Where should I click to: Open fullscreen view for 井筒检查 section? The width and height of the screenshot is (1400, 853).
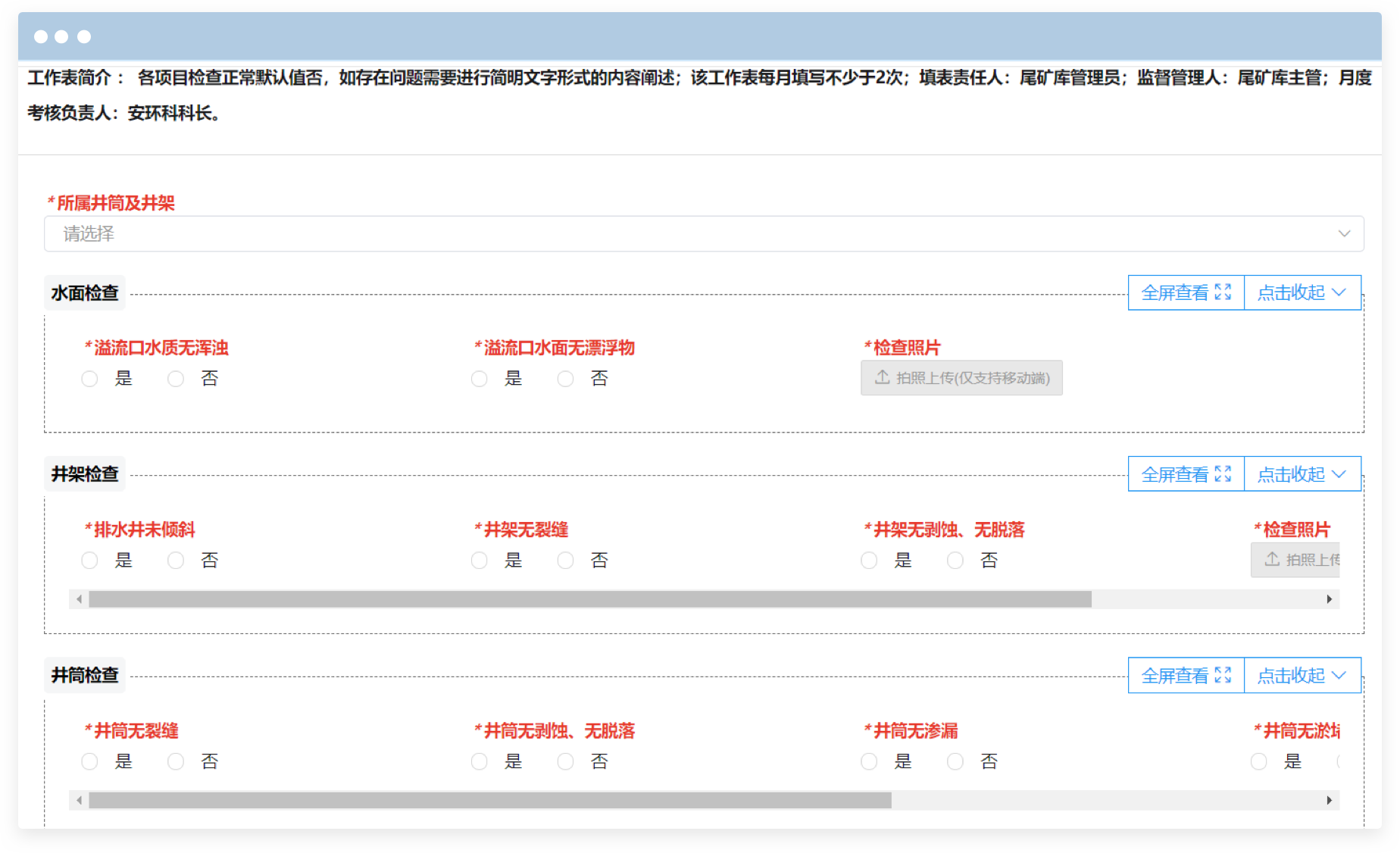coord(1186,675)
